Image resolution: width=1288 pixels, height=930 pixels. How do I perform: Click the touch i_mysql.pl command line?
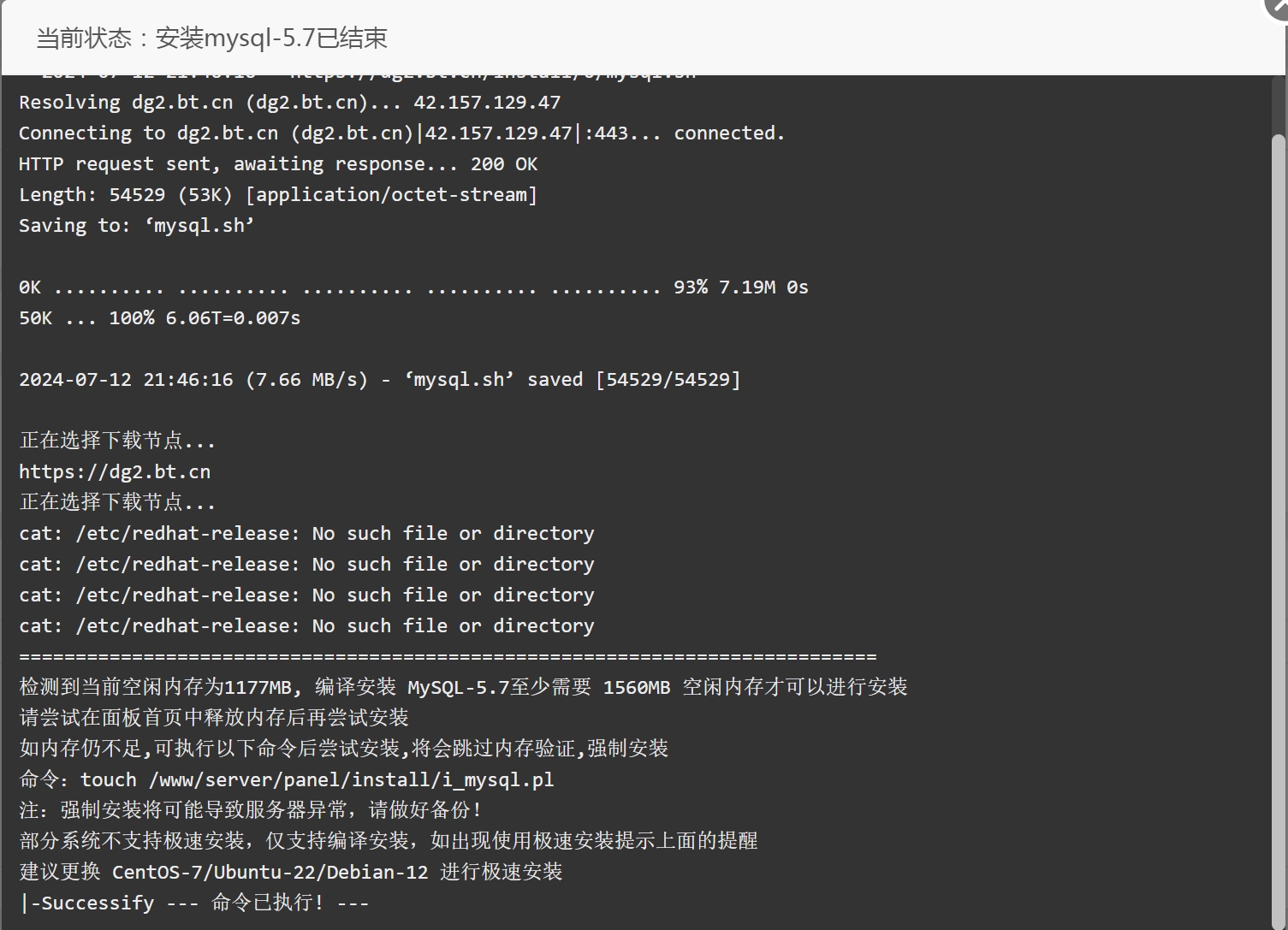287,779
